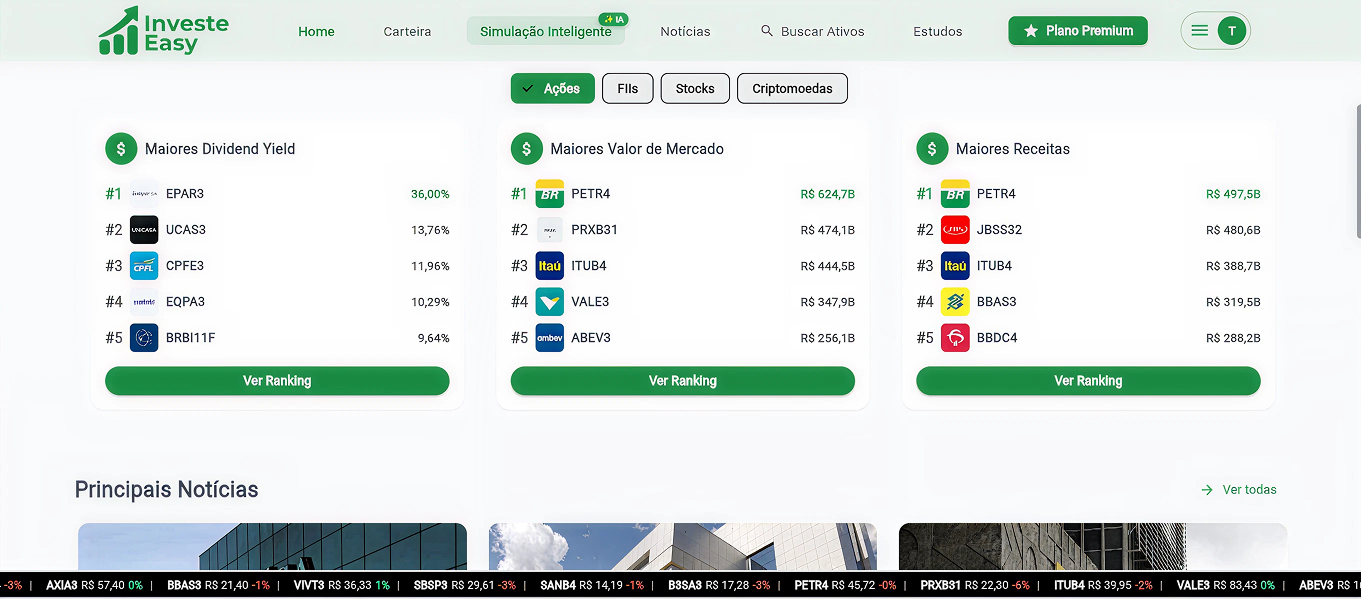1361x599 pixels.
Task: Click the R$ 347,9B value for VALE3
Action: click(x=828, y=302)
